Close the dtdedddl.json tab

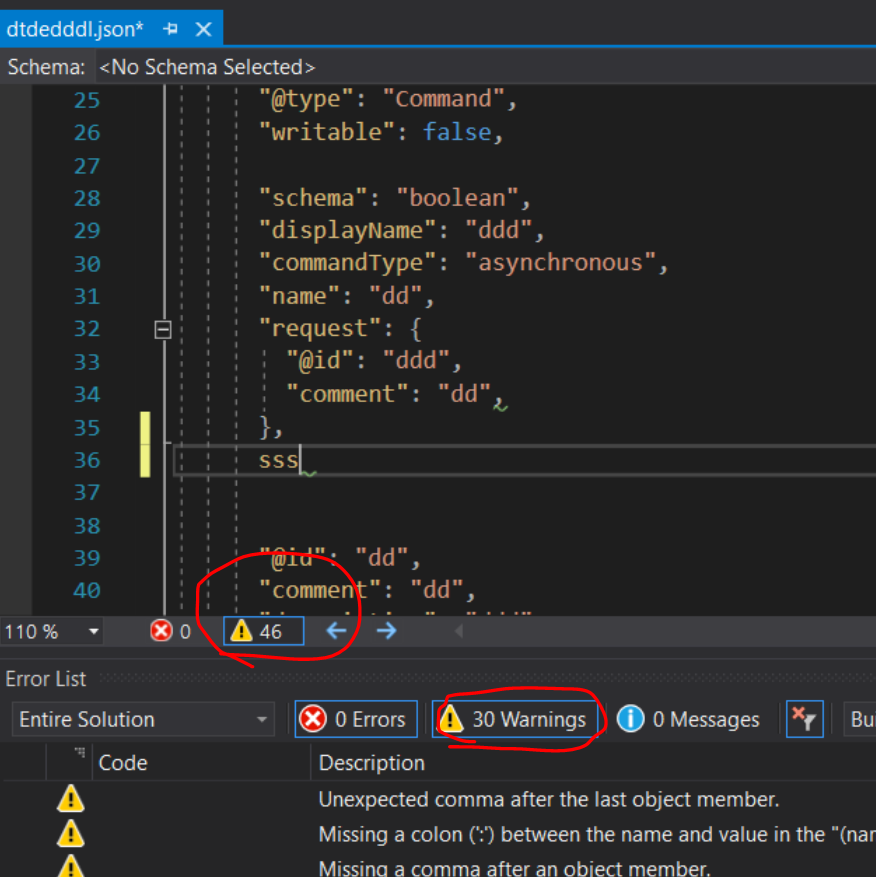204,29
